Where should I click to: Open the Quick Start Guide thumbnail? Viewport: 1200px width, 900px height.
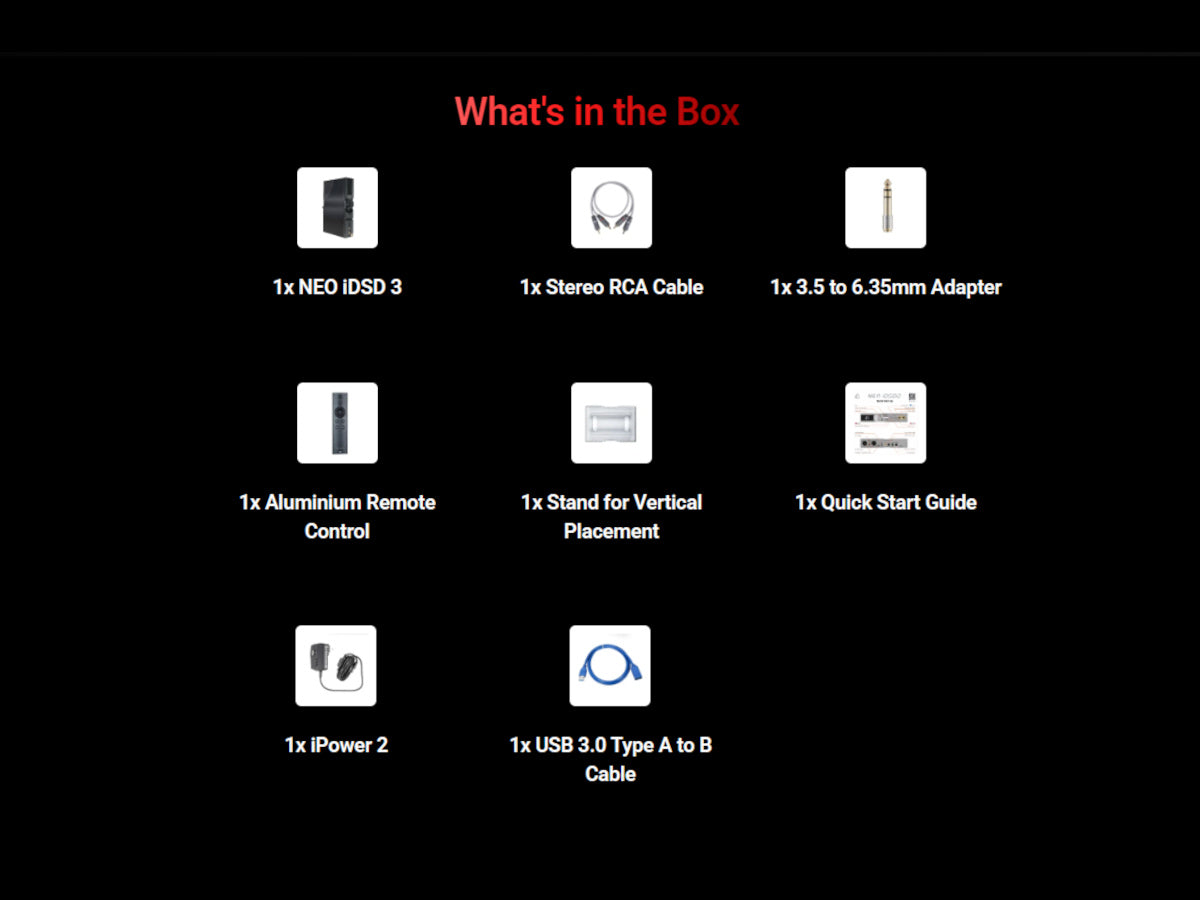point(885,423)
